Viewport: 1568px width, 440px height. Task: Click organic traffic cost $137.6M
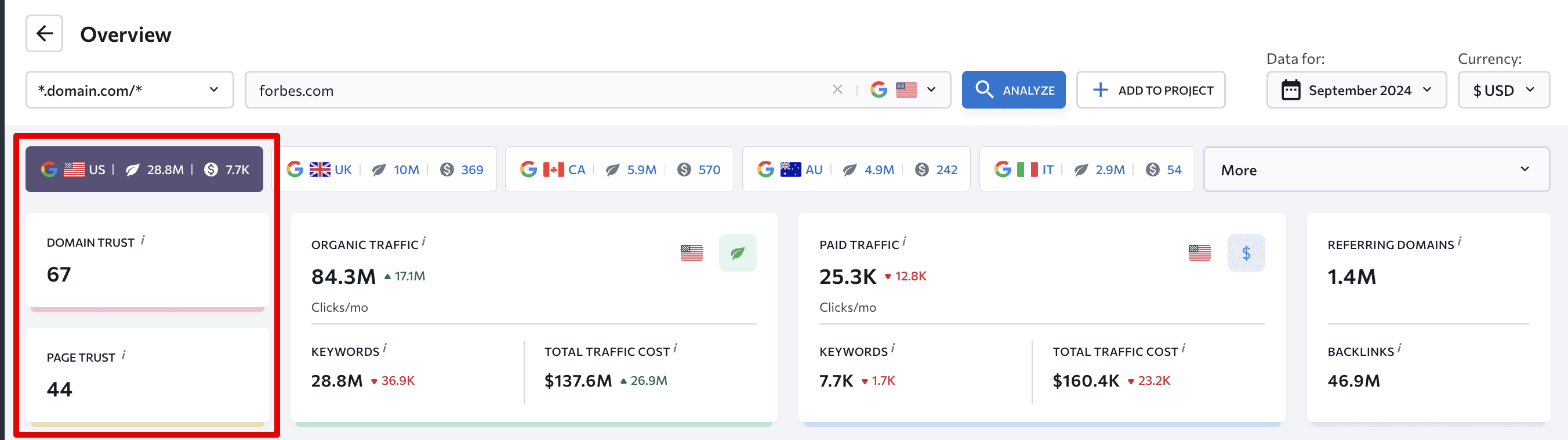point(578,381)
